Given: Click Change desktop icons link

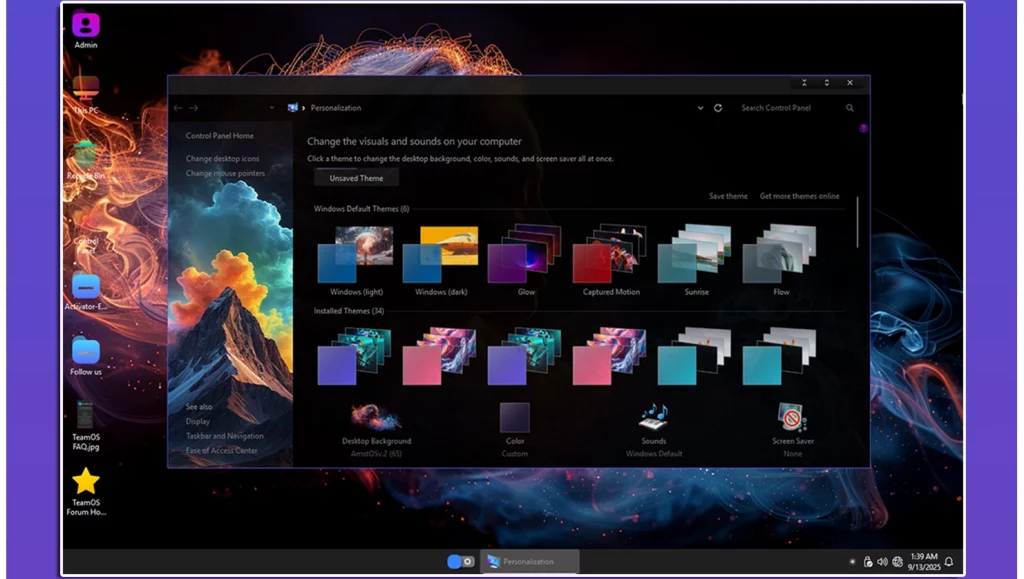Looking at the screenshot, I should coord(222,159).
